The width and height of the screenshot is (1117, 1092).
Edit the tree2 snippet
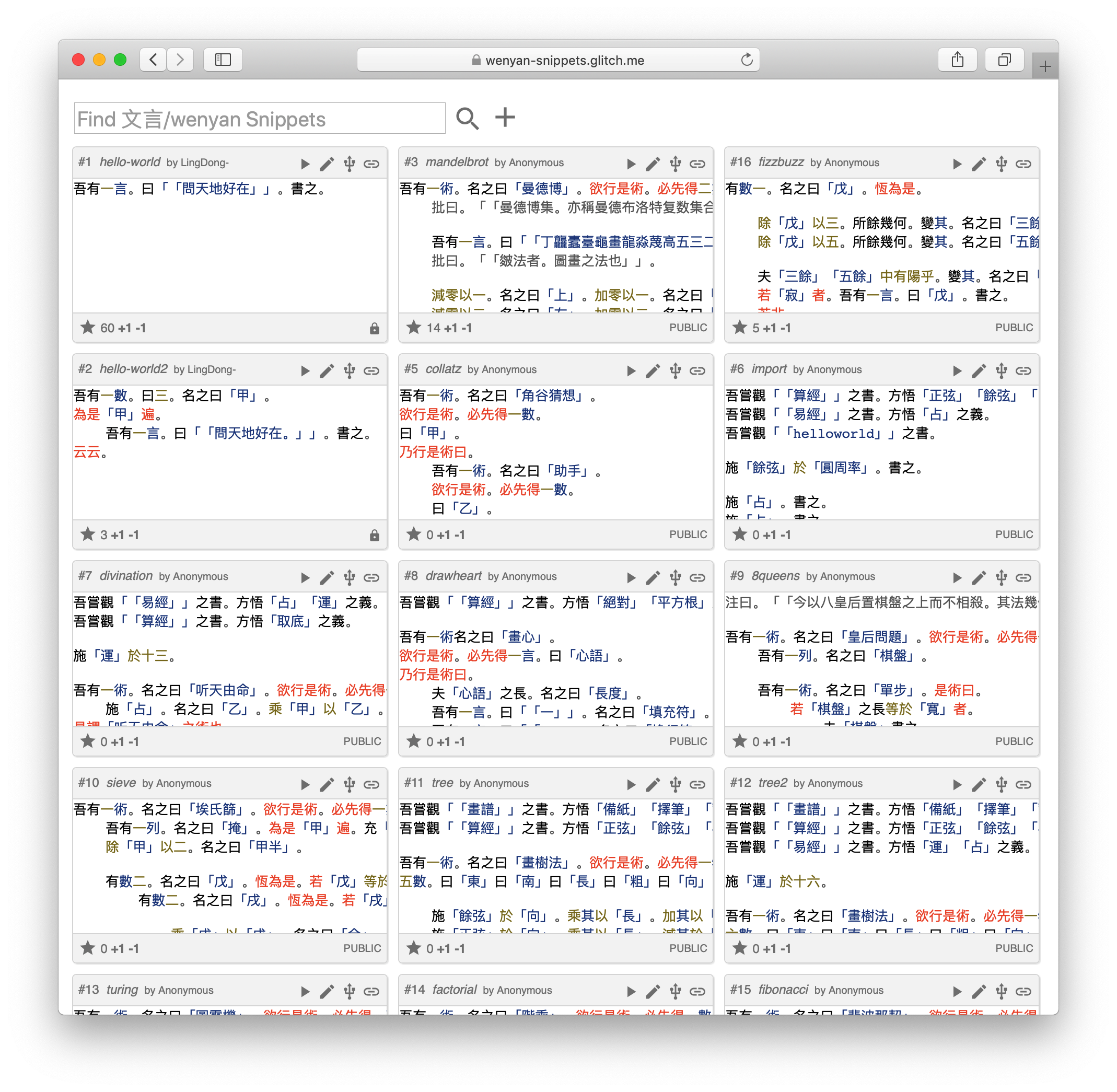coord(979,785)
